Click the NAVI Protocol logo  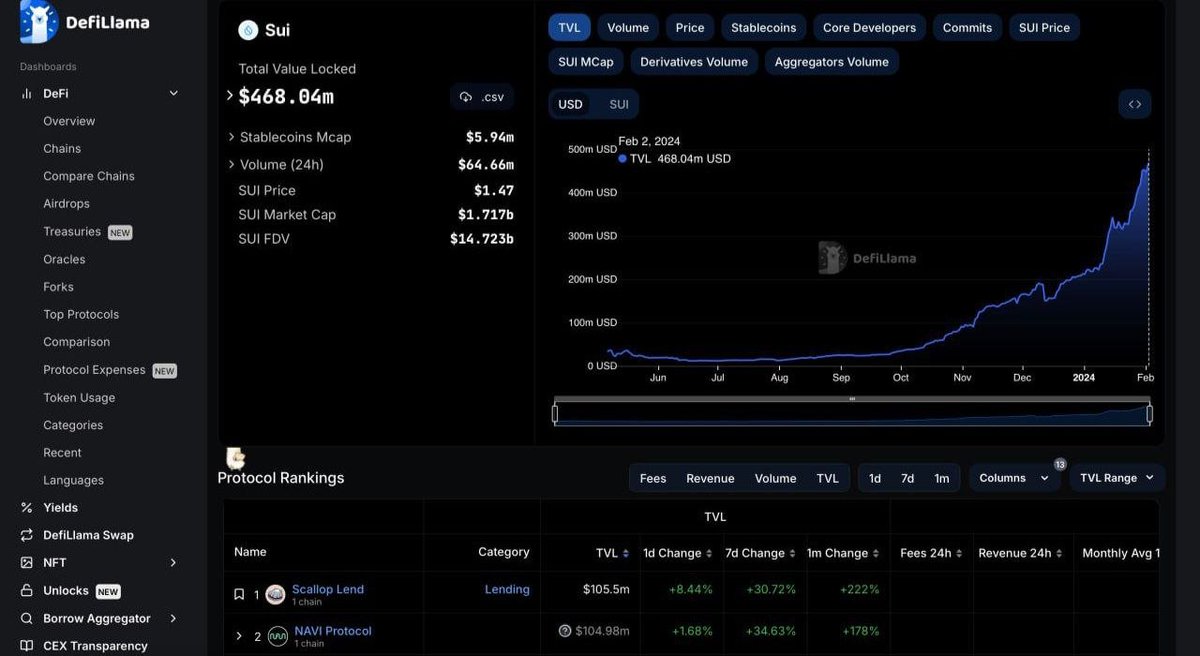pyautogui.click(x=277, y=636)
